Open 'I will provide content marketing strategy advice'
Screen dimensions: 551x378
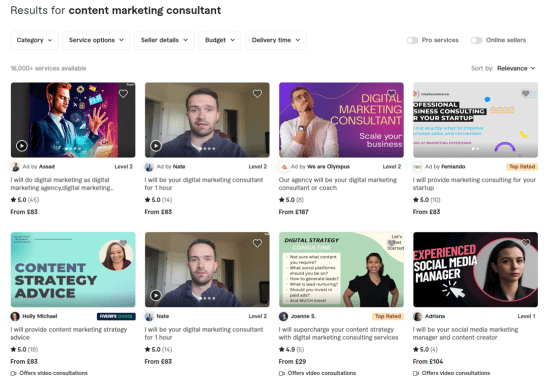(x=69, y=333)
